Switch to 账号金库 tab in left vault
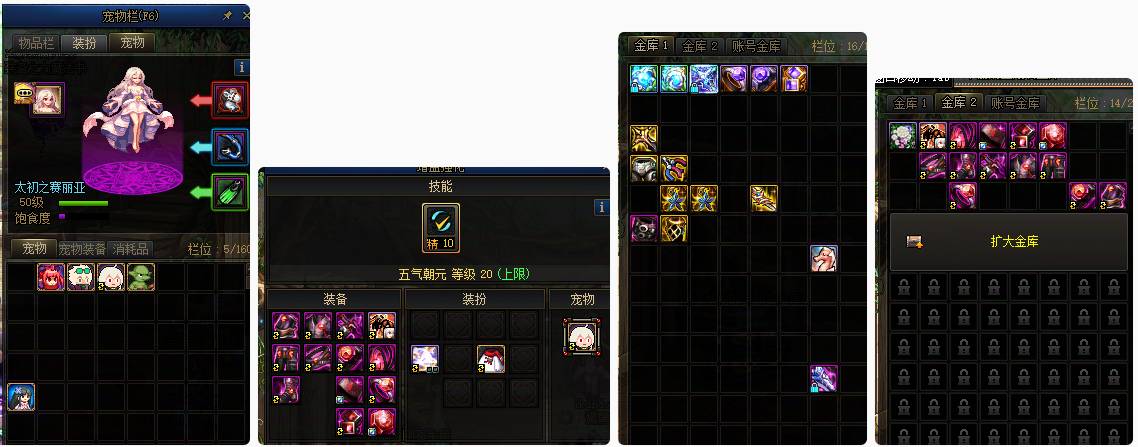The width and height of the screenshot is (1138, 447). 756,46
